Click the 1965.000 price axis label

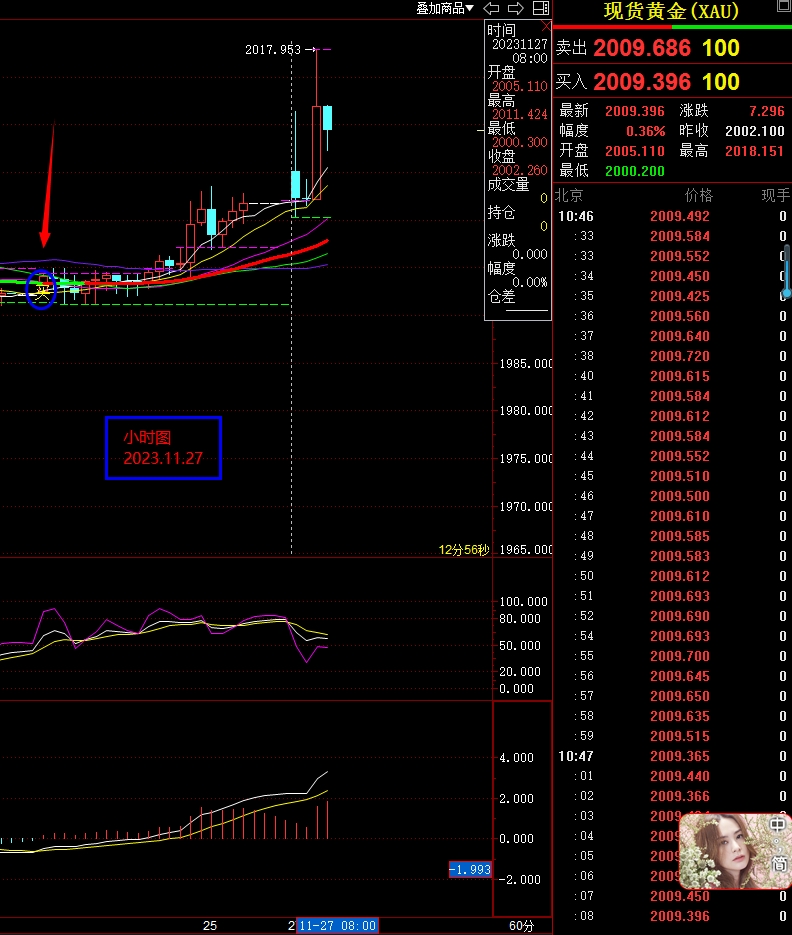(x=525, y=550)
